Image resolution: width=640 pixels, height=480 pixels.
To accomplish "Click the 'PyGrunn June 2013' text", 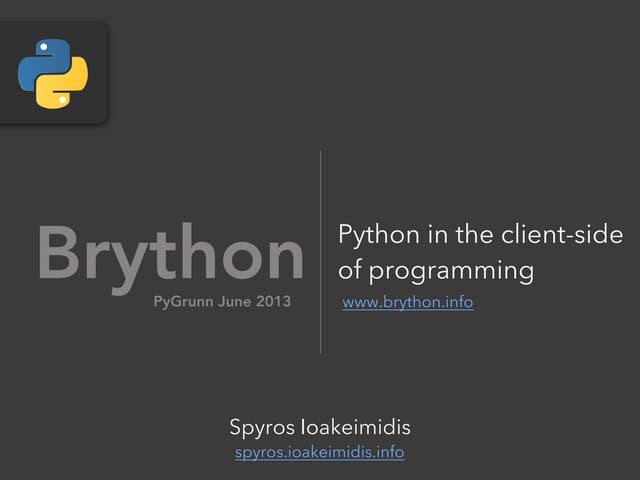I will pyautogui.click(x=222, y=302).
